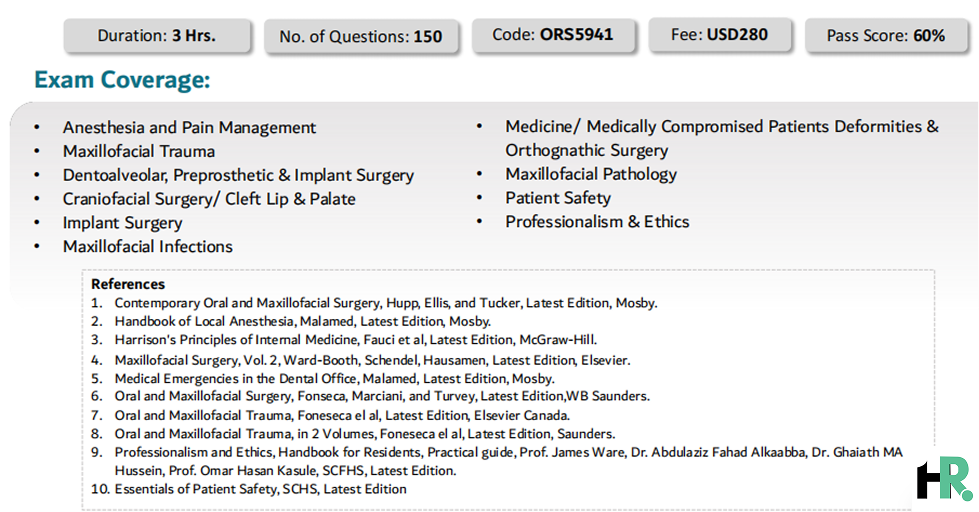
Task: Select the Implant Surgery bullet item
Action: tap(122, 223)
